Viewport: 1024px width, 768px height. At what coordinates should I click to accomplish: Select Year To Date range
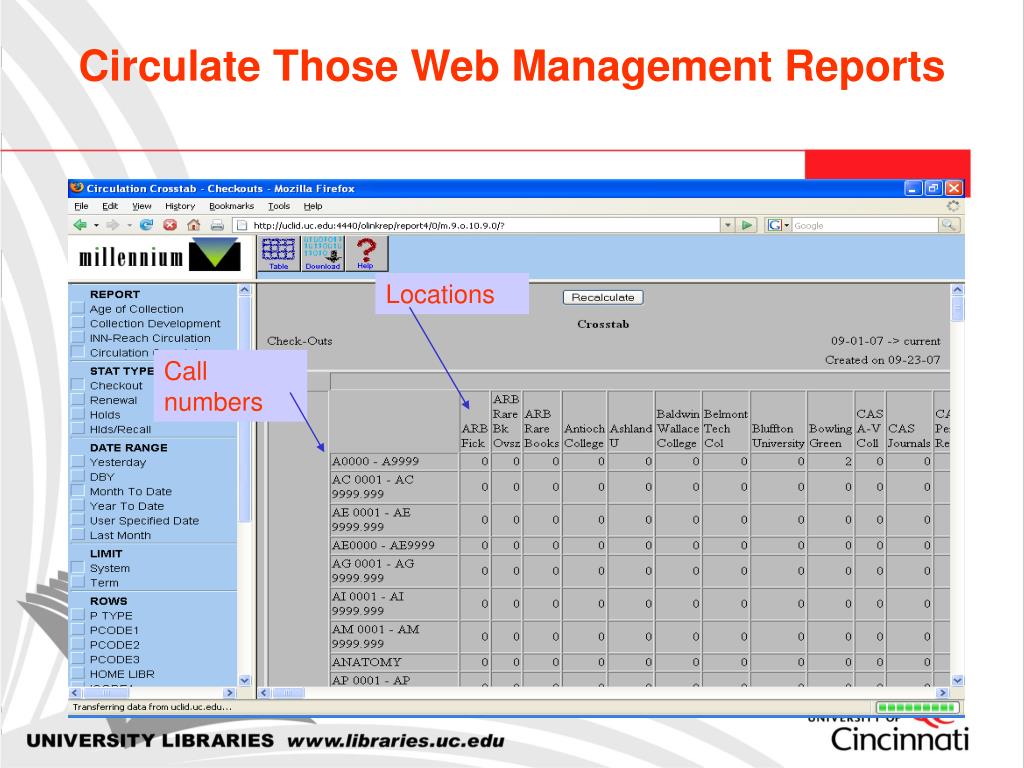tap(127, 506)
